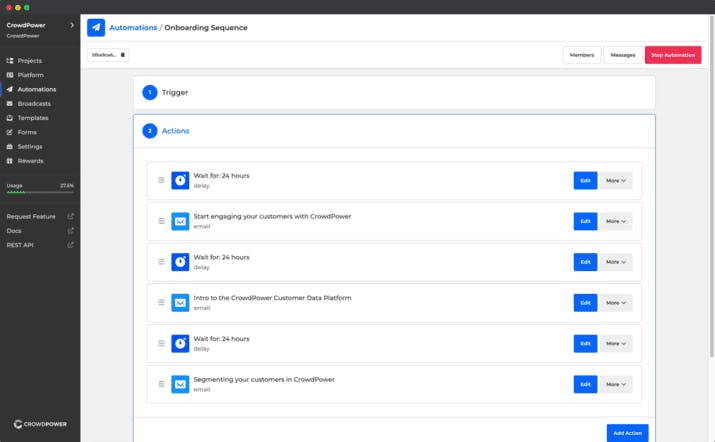Edit the third Wait for 24 hours action

point(585,343)
